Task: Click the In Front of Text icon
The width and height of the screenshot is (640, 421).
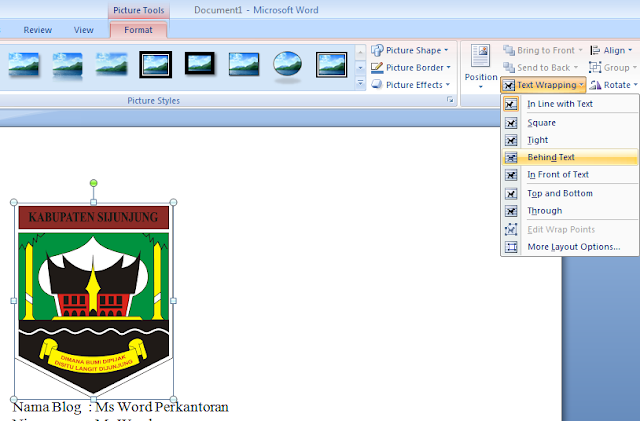Action: click(x=511, y=175)
